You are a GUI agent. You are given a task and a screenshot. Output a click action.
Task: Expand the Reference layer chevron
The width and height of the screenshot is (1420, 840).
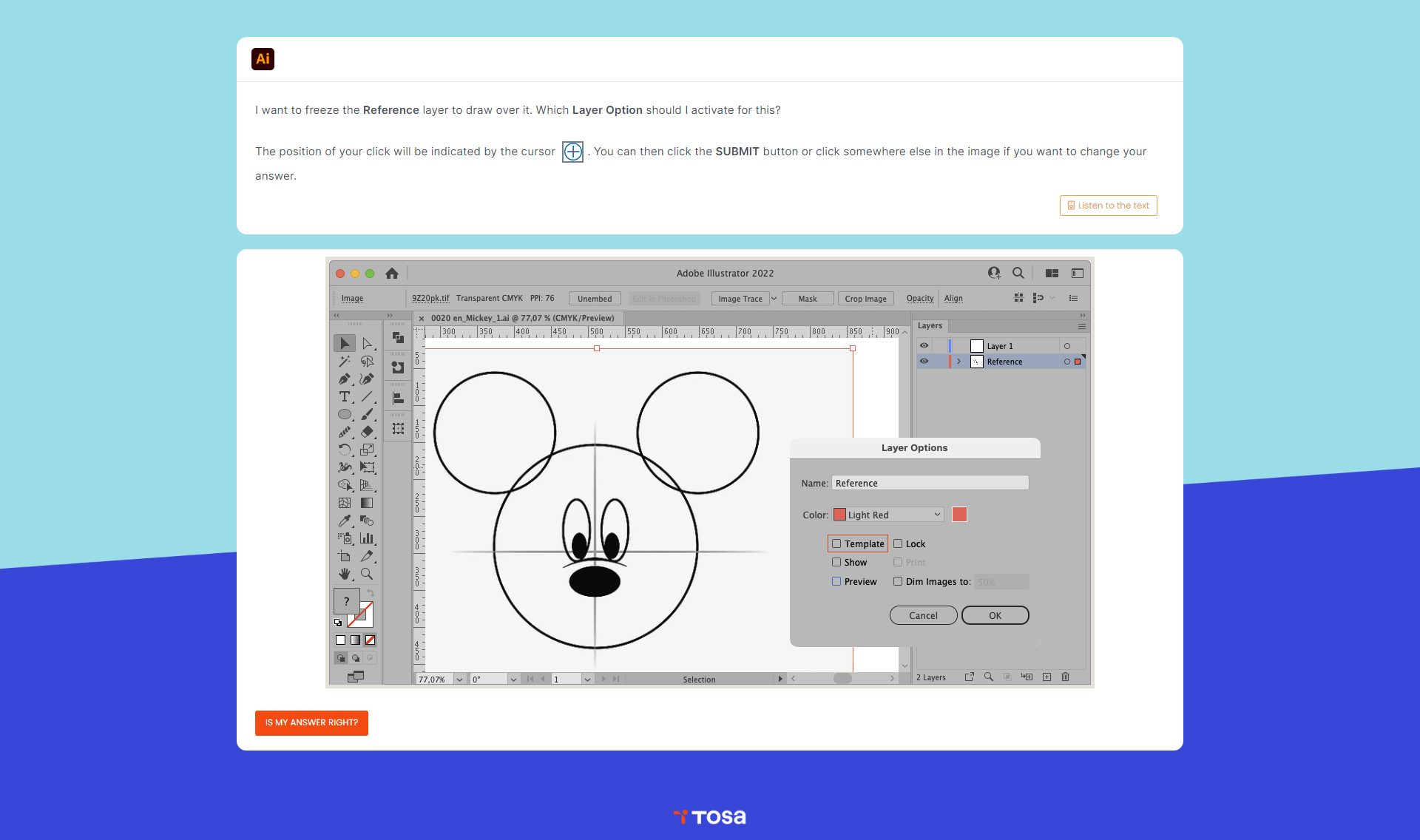[958, 362]
